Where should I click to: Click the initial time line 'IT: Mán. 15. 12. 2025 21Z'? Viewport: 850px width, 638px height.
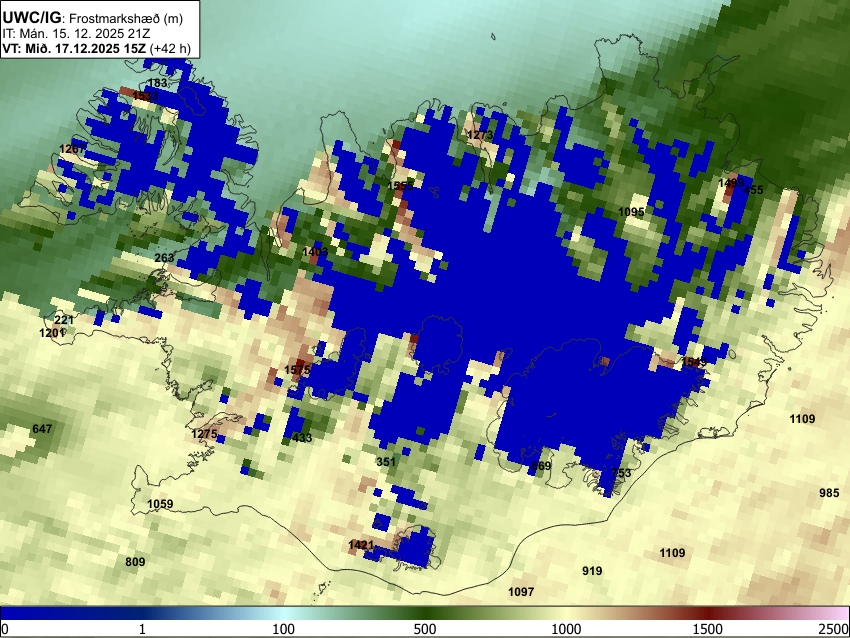click(x=76, y=34)
